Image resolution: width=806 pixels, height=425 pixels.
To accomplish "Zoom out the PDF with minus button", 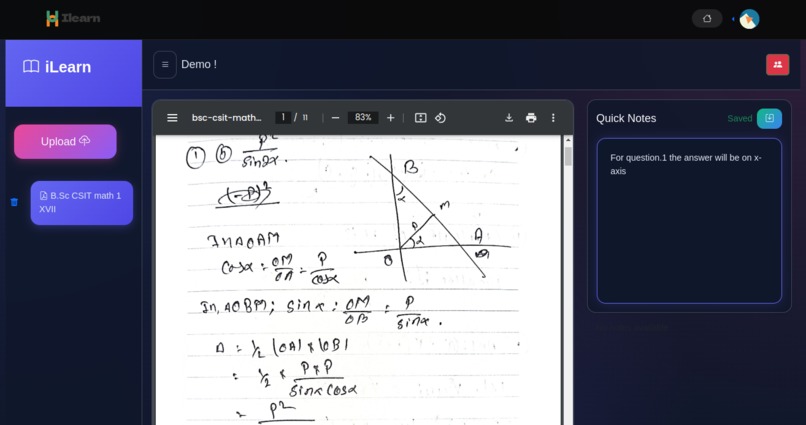I will 336,118.
